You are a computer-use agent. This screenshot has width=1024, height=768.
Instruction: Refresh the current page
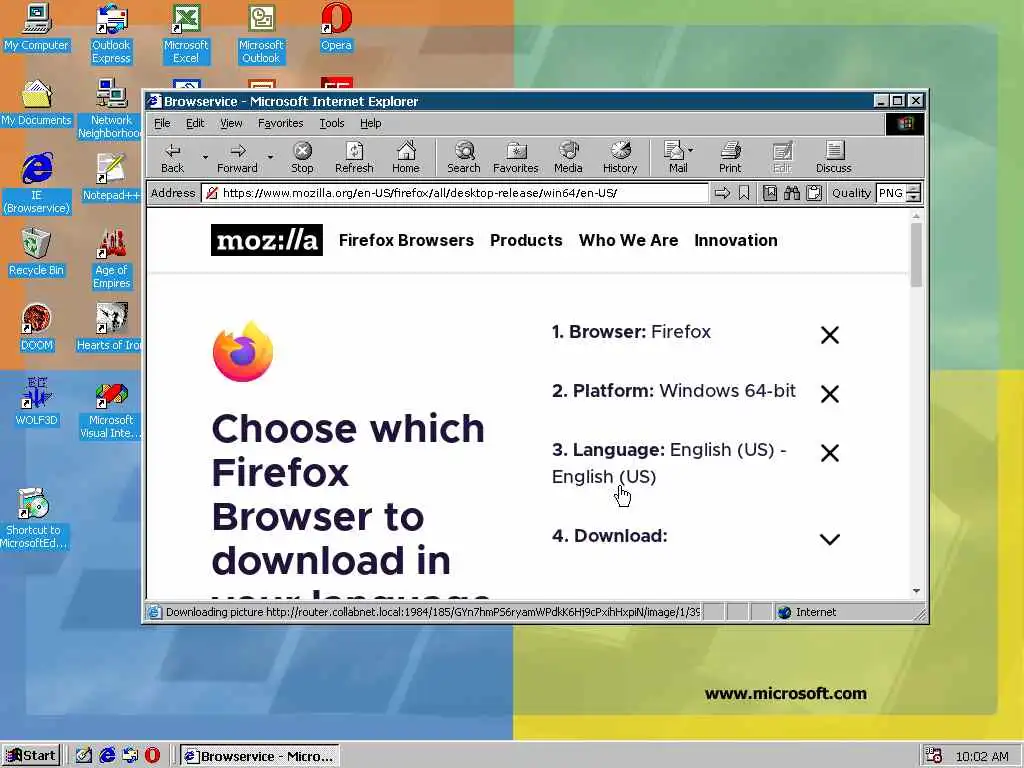click(x=354, y=157)
